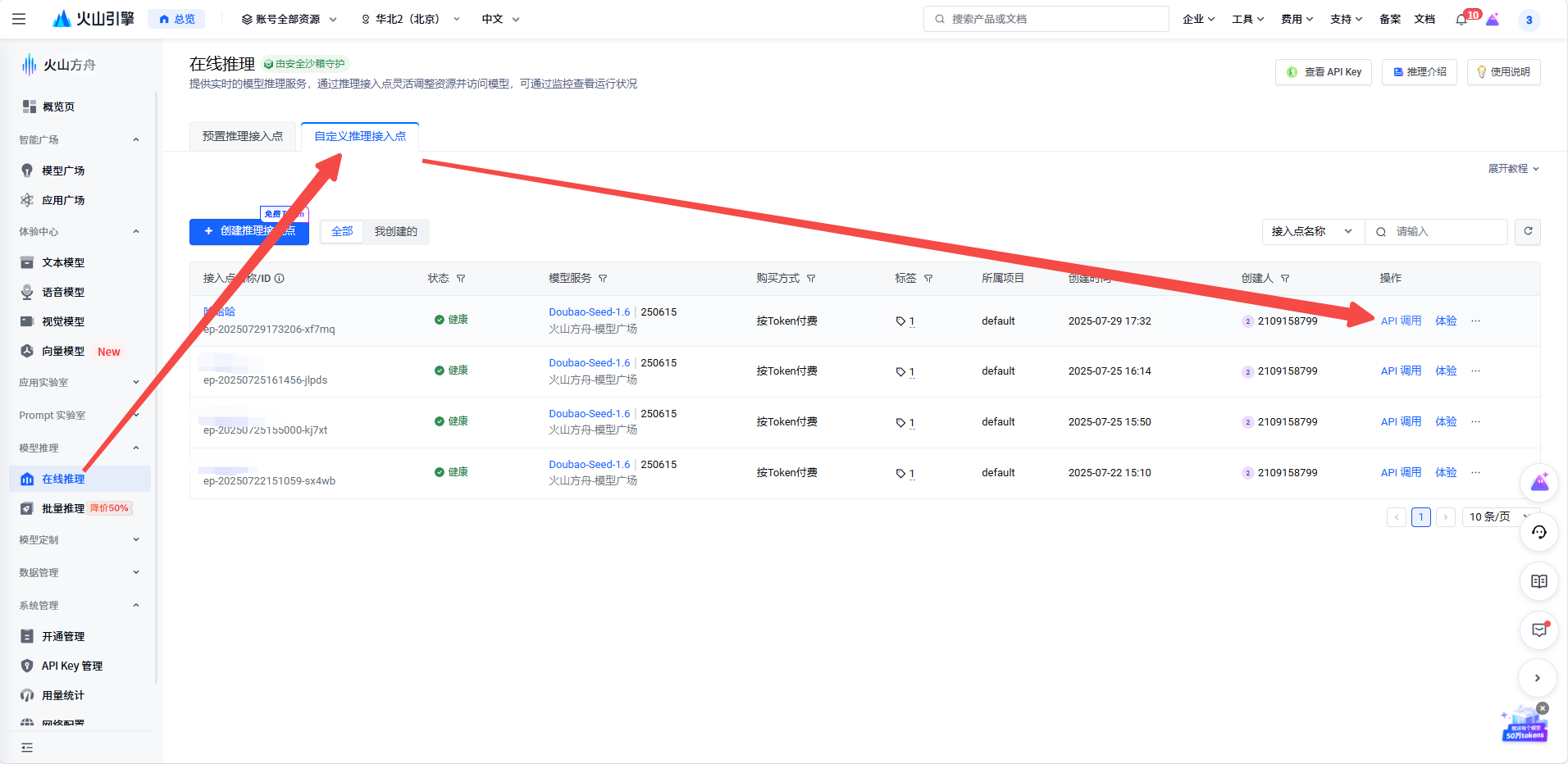Click the floating AI assistant mountain icon
Viewport: 1568px width, 764px height.
tap(1539, 483)
